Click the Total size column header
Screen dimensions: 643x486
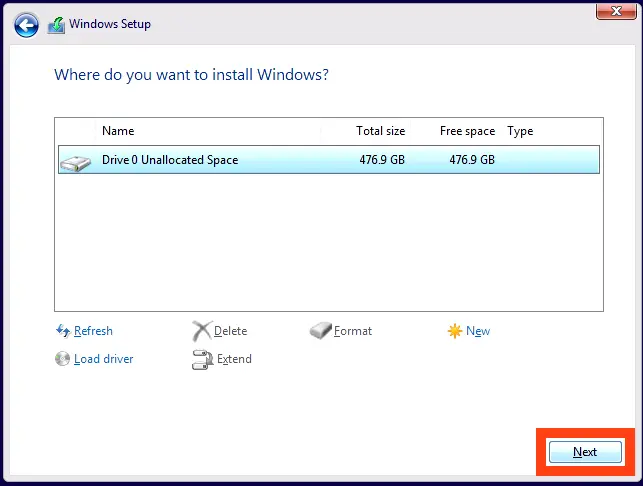(x=381, y=131)
